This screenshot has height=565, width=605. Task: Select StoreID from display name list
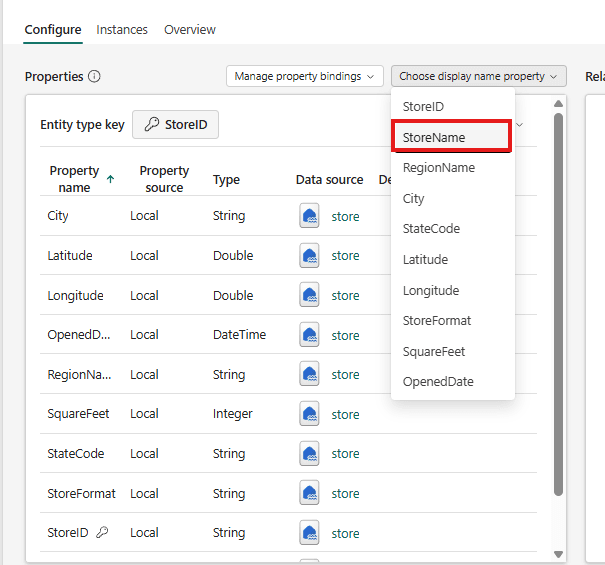(453, 107)
